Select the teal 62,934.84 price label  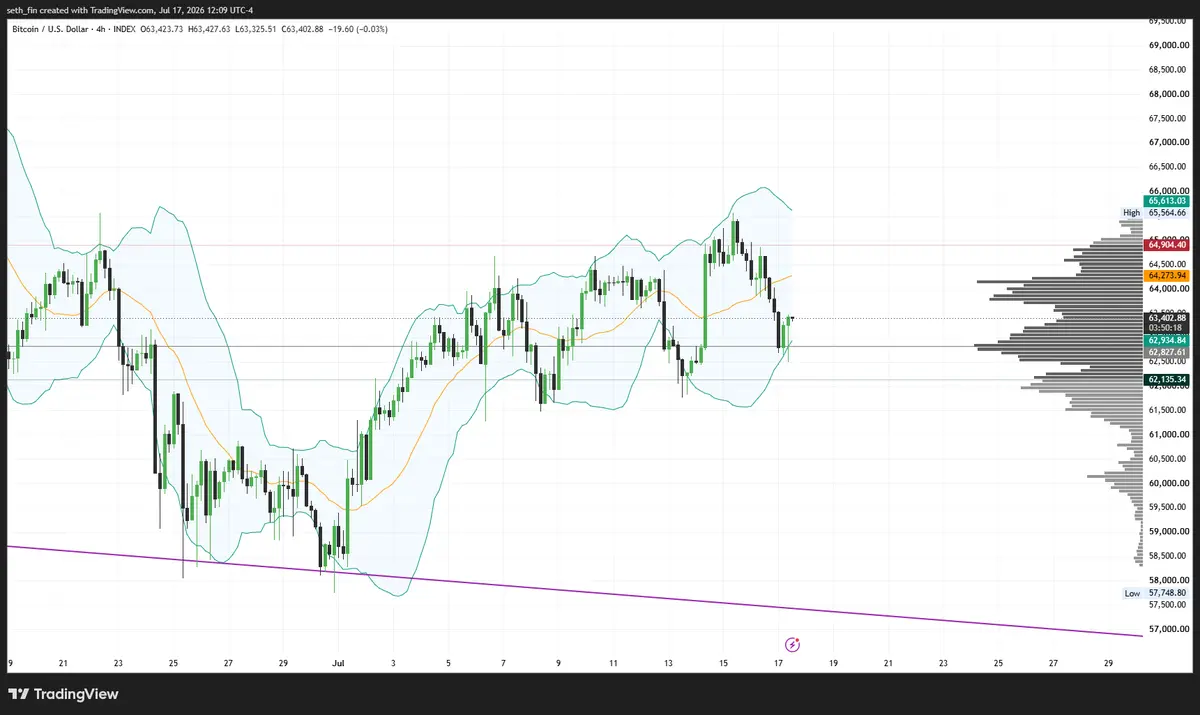(x=1166, y=340)
